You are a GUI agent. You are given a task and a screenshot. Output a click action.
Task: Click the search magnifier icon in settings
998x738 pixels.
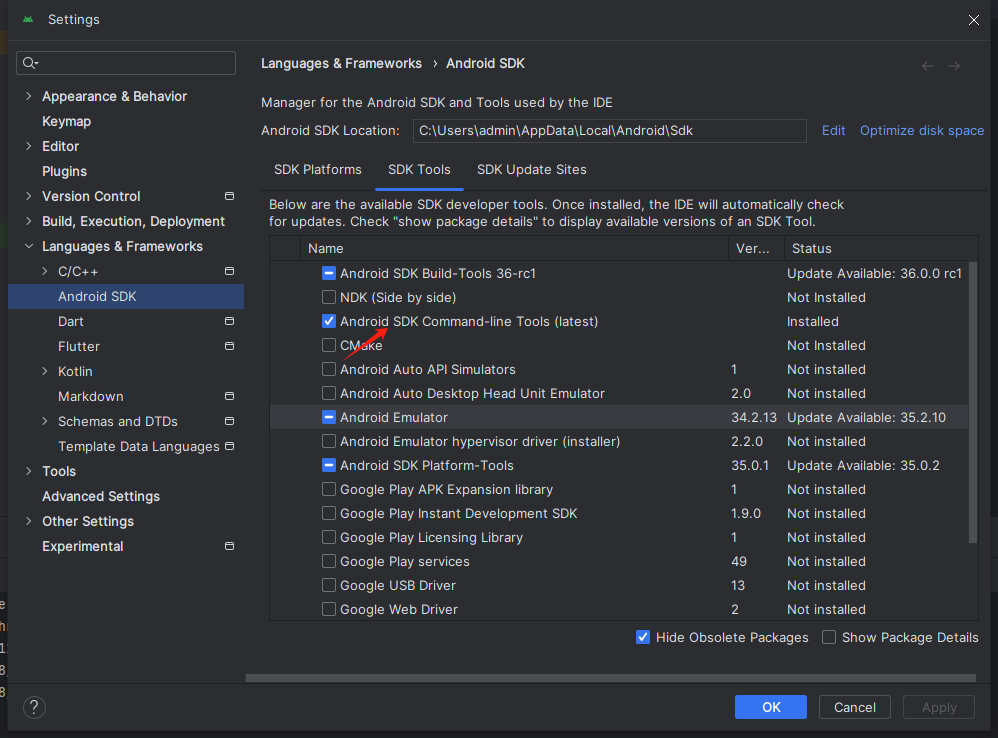coord(29,63)
